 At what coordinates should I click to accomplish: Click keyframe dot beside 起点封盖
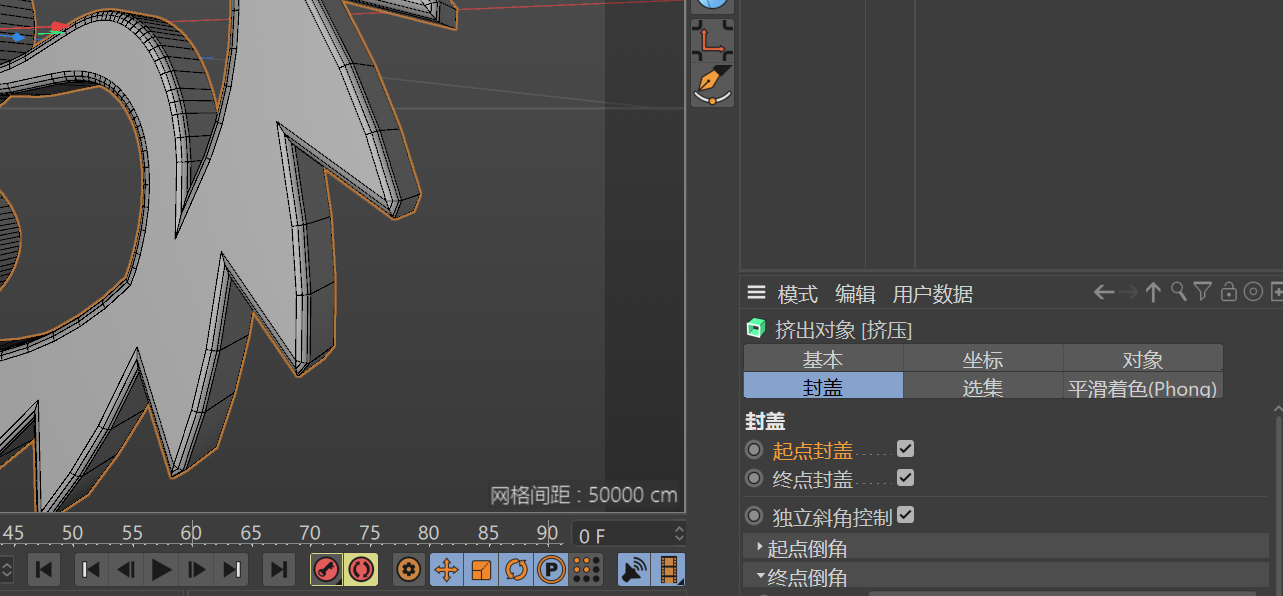754,450
